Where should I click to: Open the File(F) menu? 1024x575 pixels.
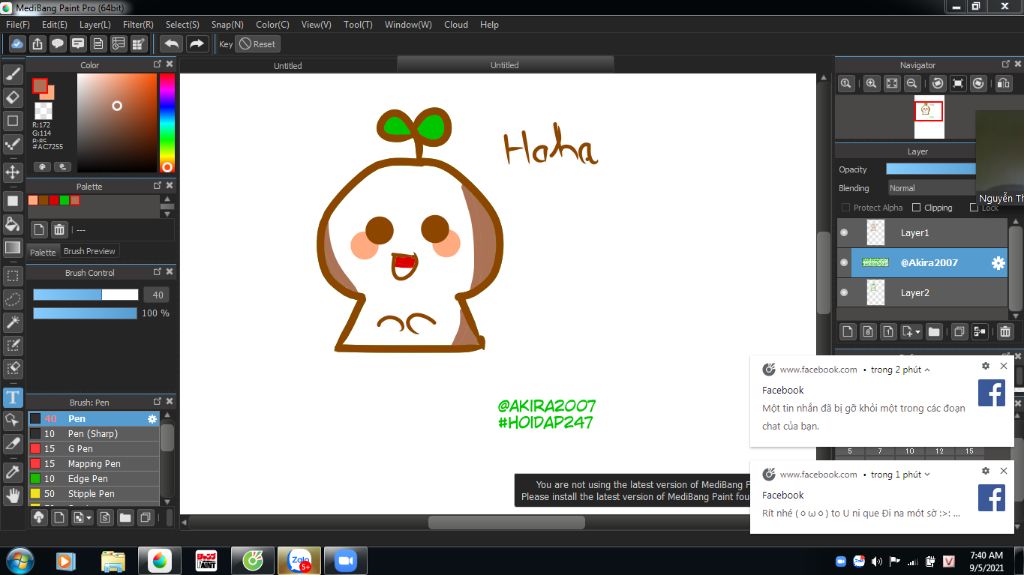pos(18,25)
